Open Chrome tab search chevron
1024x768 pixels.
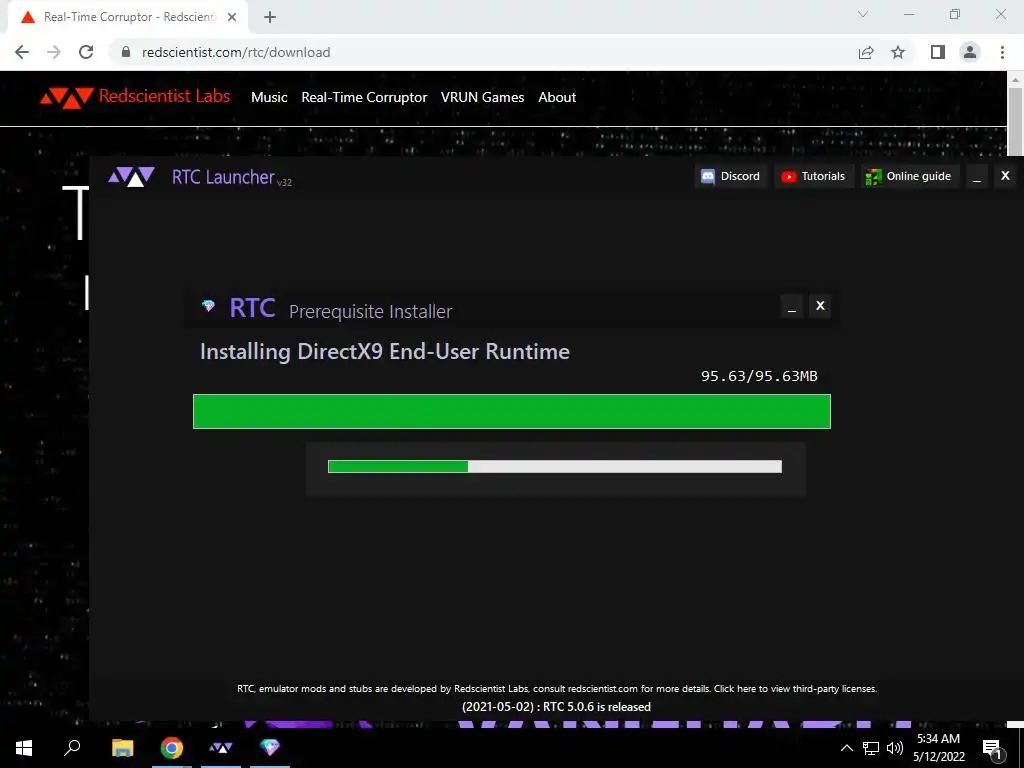click(x=863, y=14)
